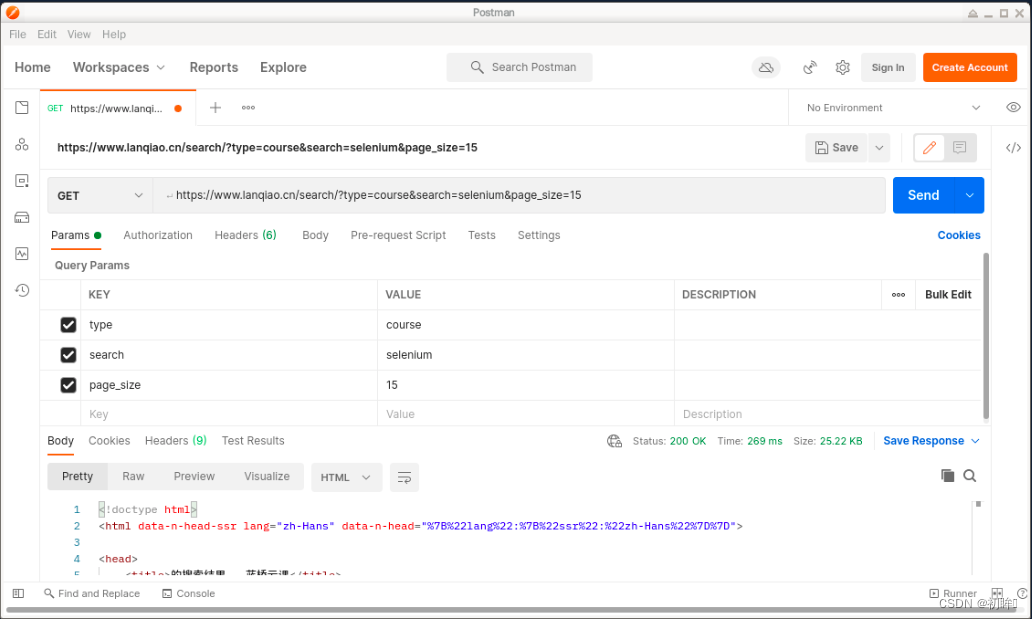Image resolution: width=1032 pixels, height=619 pixels.
Task: Click the magnifier icon in Search Postman
Action: 477,67
